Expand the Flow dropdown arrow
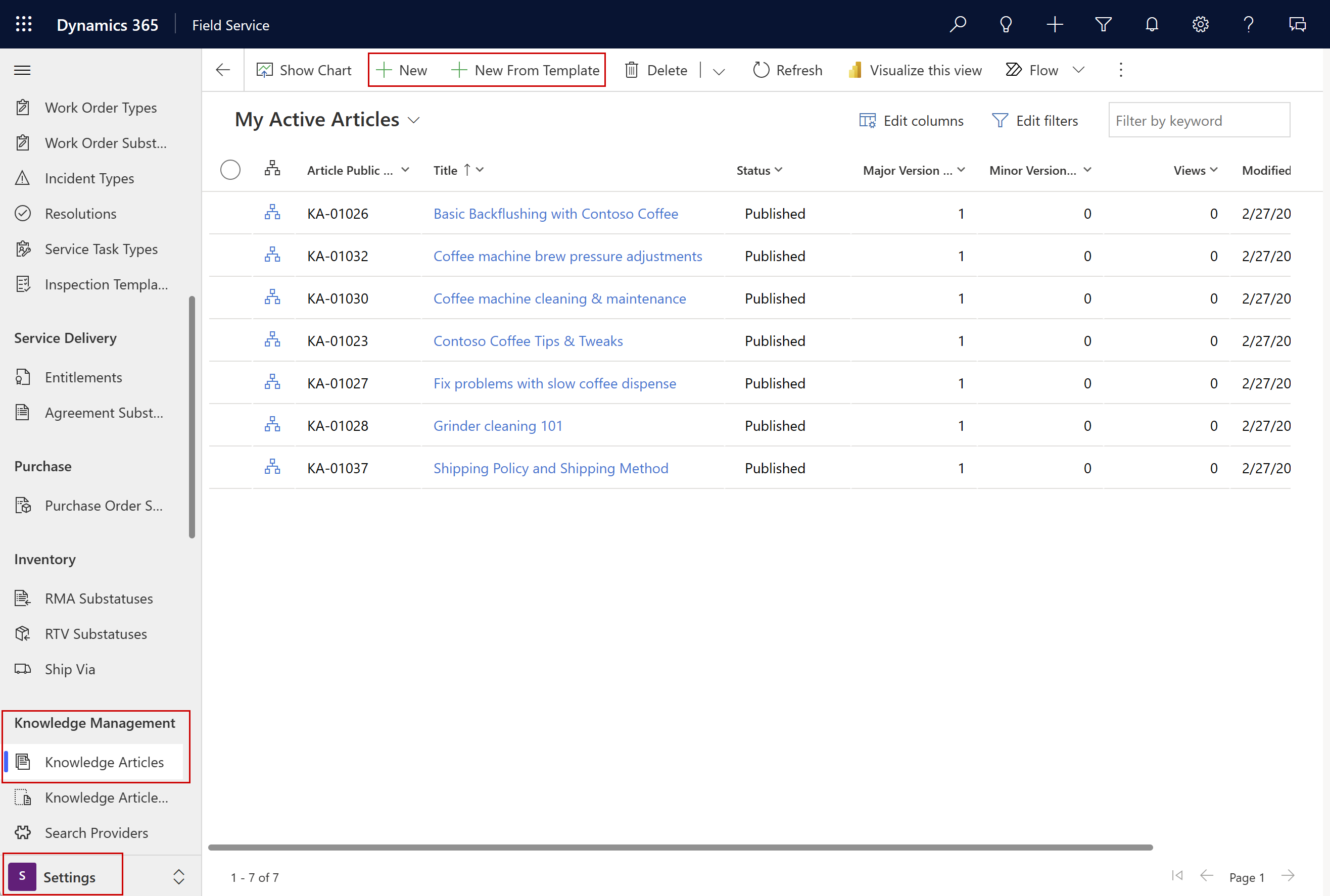Image resolution: width=1330 pixels, height=896 pixels. tap(1079, 69)
